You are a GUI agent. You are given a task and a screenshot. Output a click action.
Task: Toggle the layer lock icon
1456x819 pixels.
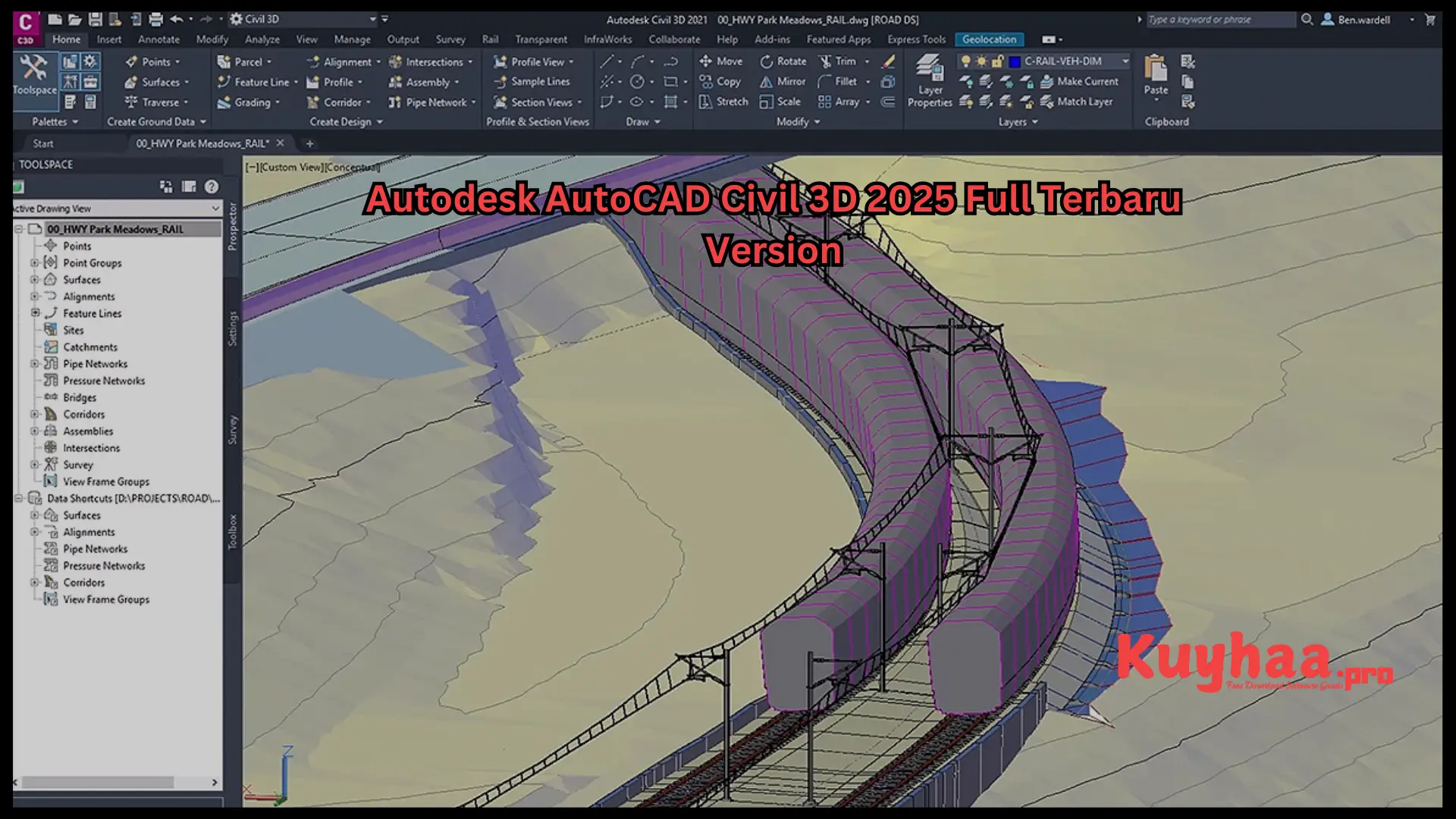click(997, 61)
